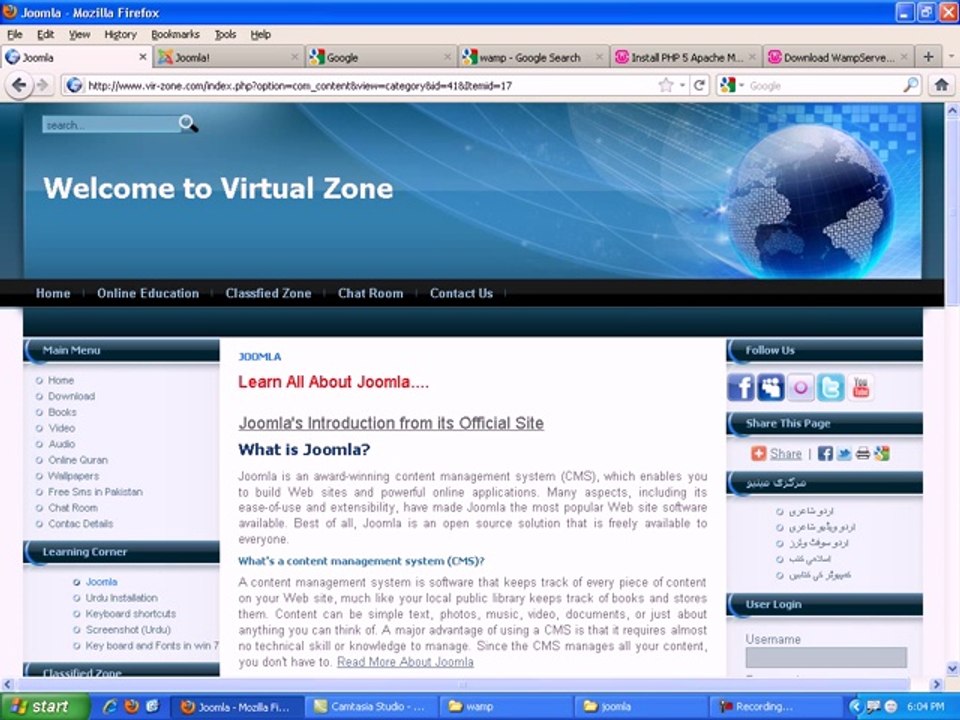Click the Google icon in Share This Page

(882, 453)
